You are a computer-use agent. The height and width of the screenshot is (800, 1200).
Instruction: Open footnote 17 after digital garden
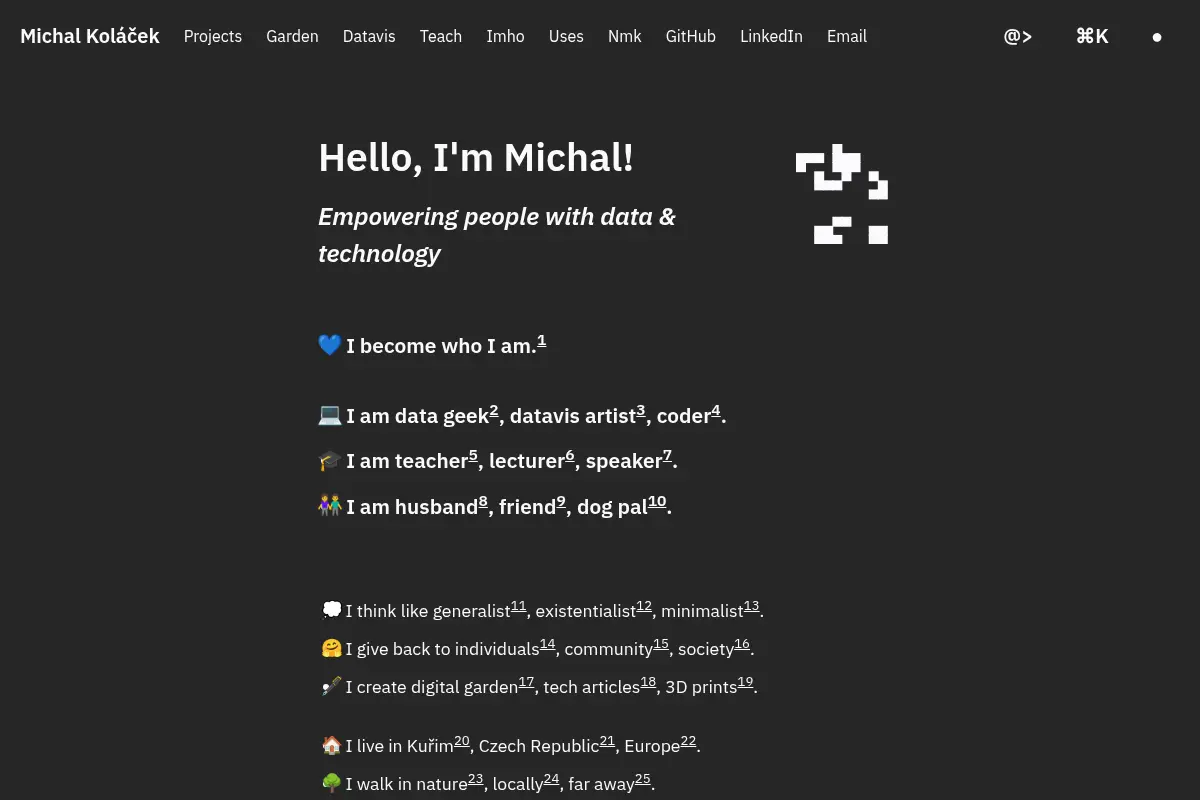(x=527, y=682)
